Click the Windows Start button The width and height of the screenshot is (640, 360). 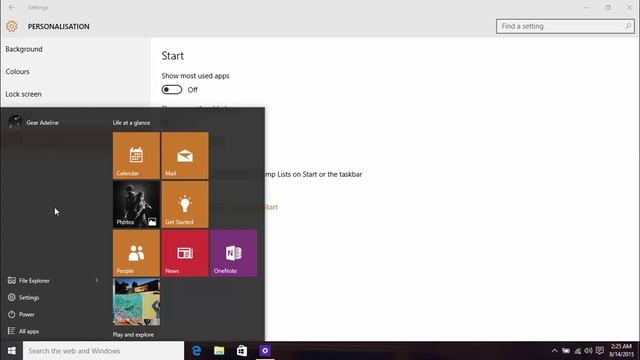point(11,351)
